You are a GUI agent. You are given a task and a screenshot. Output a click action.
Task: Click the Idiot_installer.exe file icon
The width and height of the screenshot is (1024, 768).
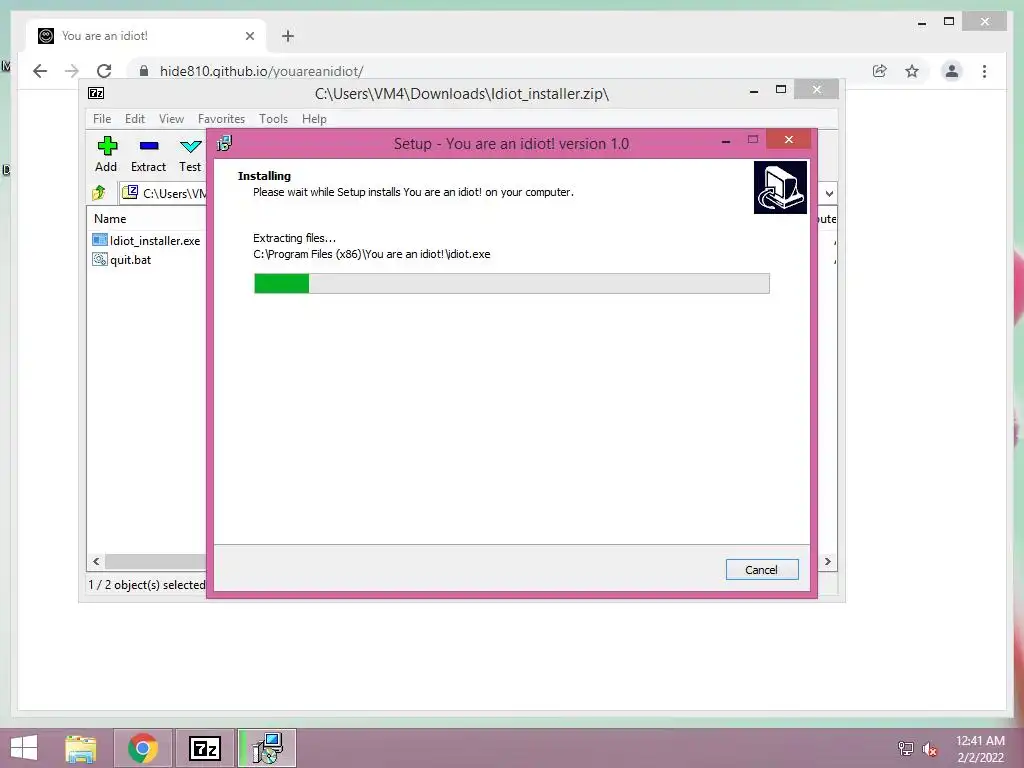(100, 240)
